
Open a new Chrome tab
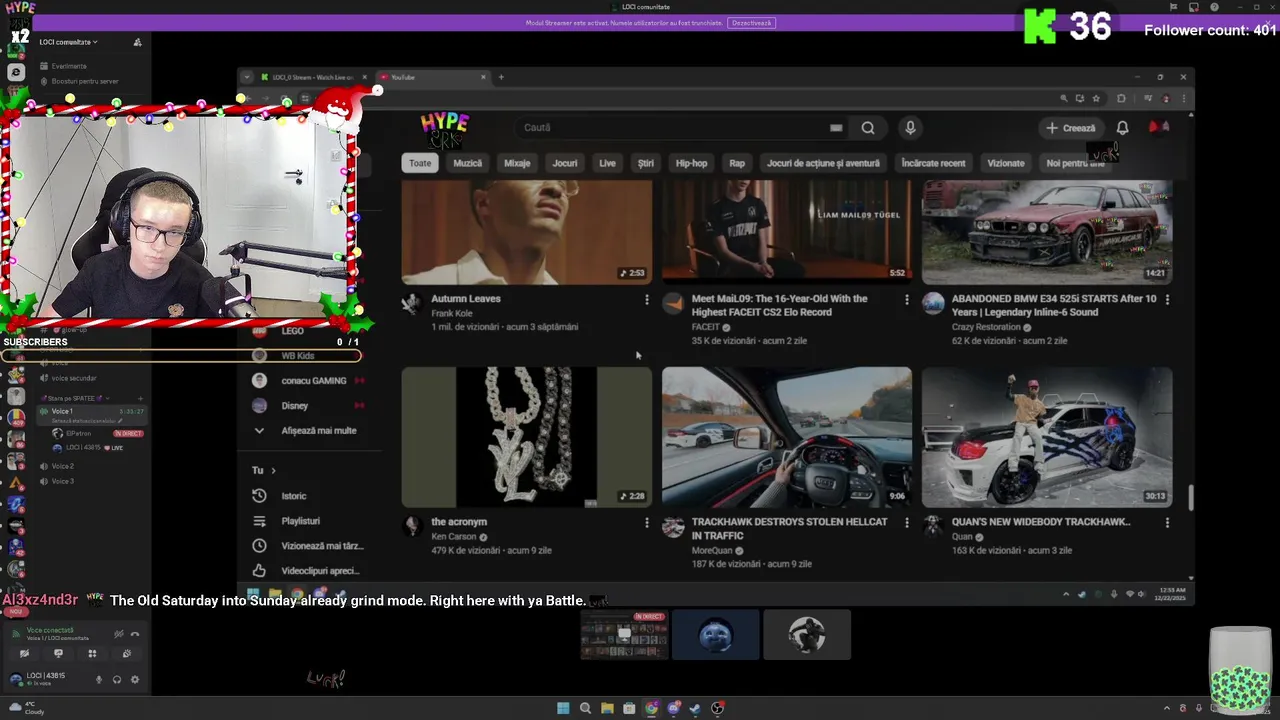coord(501,77)
